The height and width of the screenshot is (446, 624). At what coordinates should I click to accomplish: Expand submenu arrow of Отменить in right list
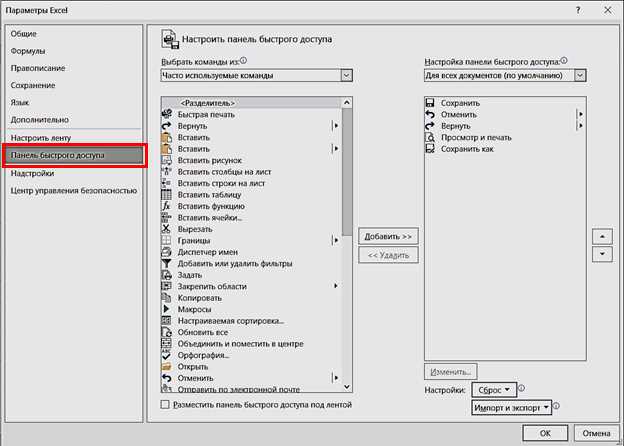(581, 115)
